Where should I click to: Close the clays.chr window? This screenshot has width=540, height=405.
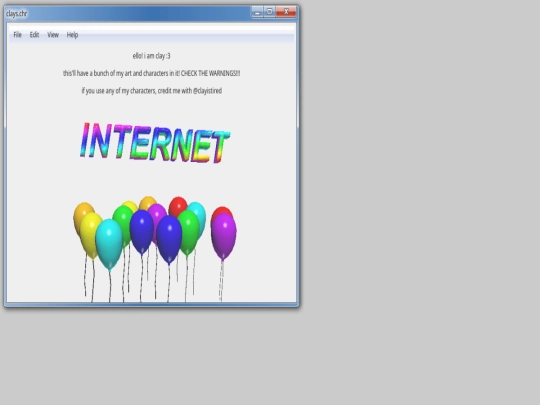click(286, 12)
